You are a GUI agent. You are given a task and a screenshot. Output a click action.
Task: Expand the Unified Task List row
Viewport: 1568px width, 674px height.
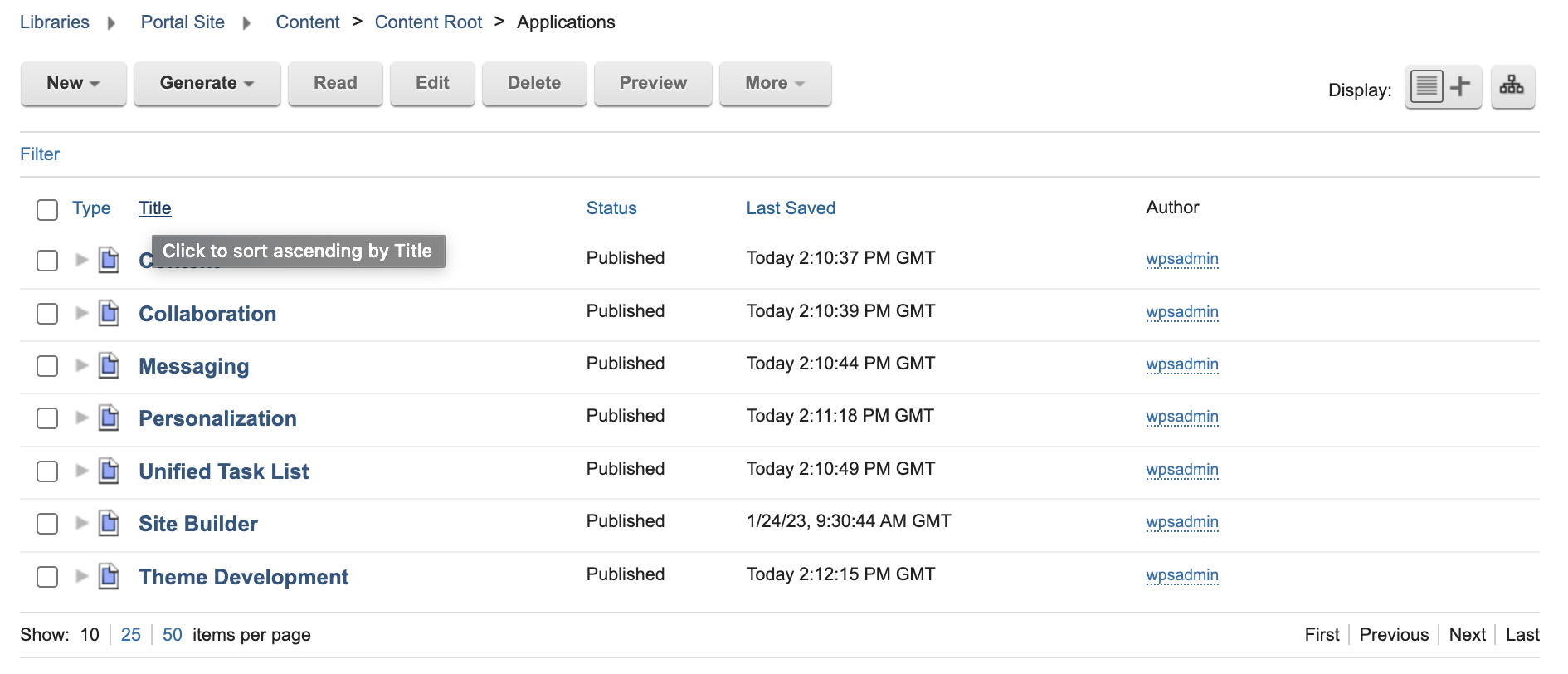pos(81,471)
